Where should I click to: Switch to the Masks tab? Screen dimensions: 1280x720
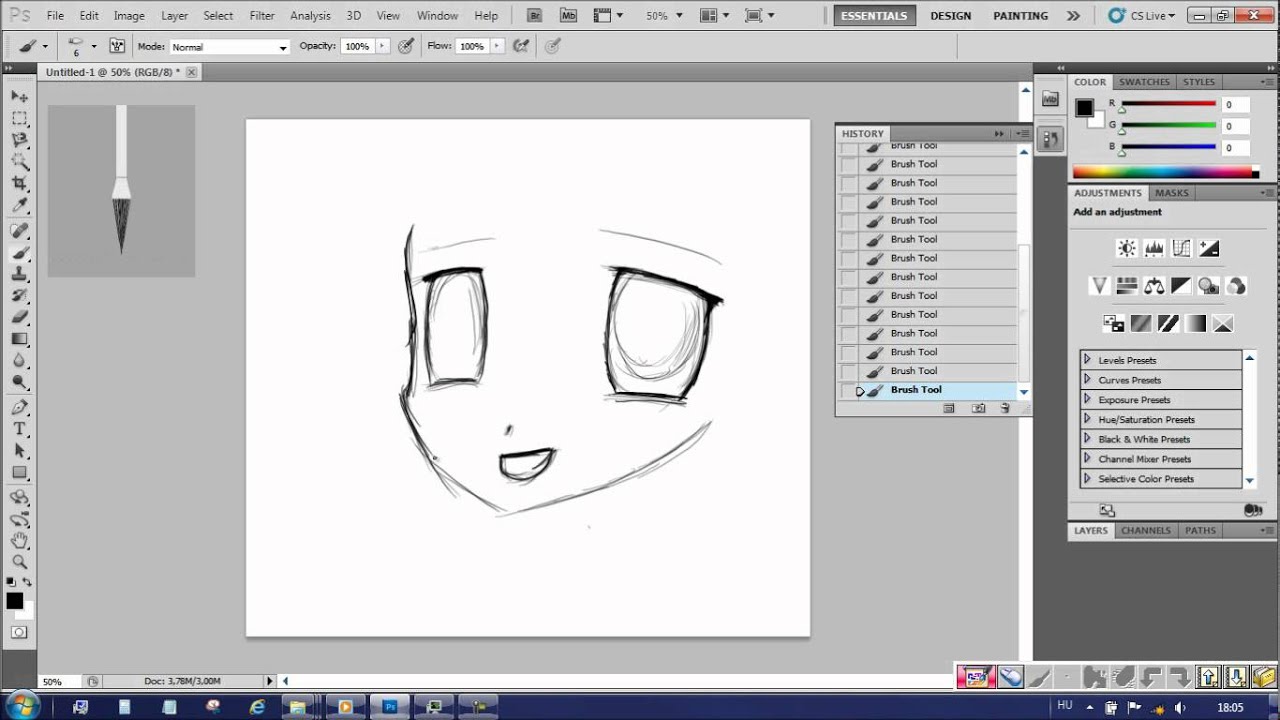(1172, 193)
